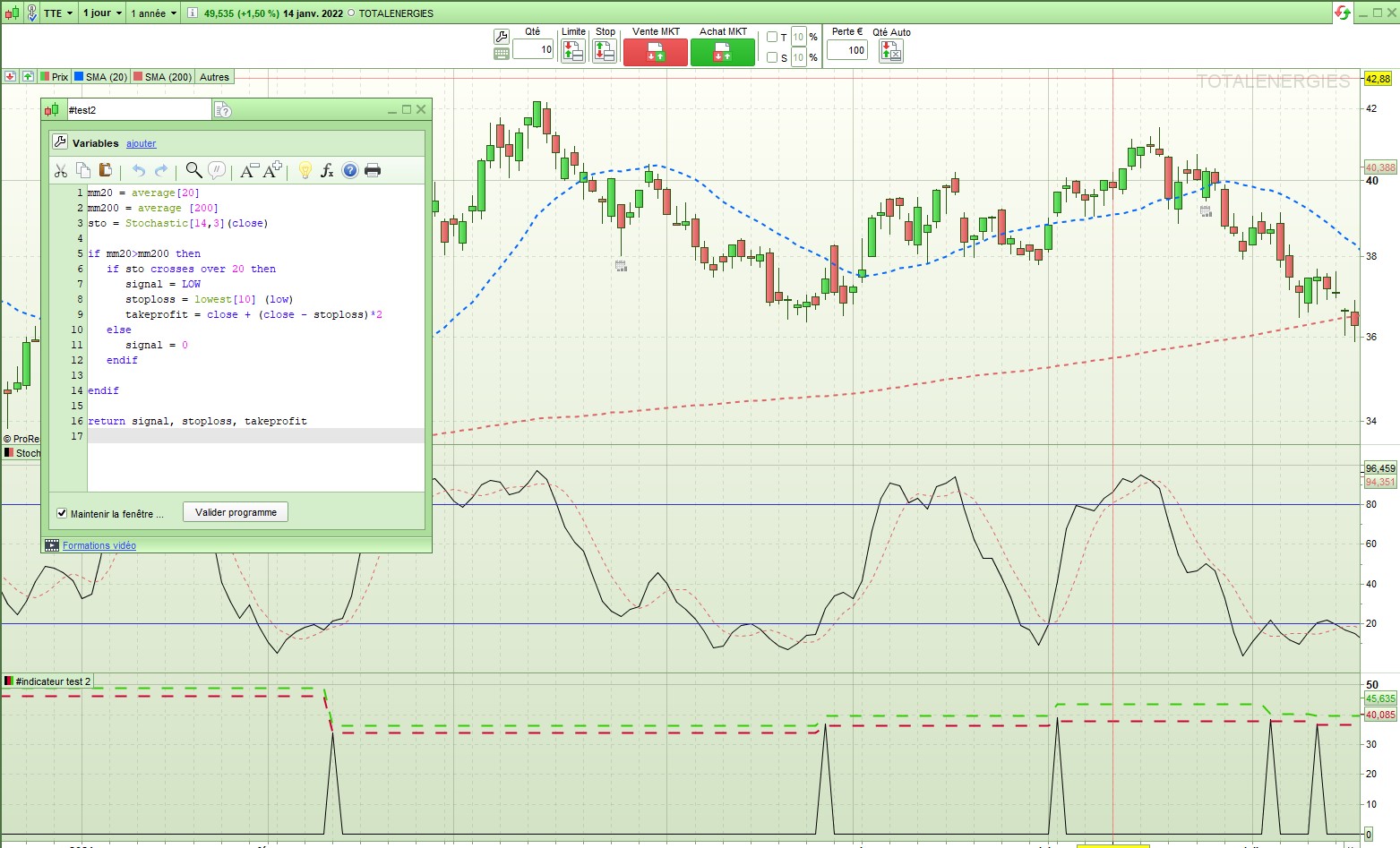Increase editor font size with A+ icon

[273, 169]
